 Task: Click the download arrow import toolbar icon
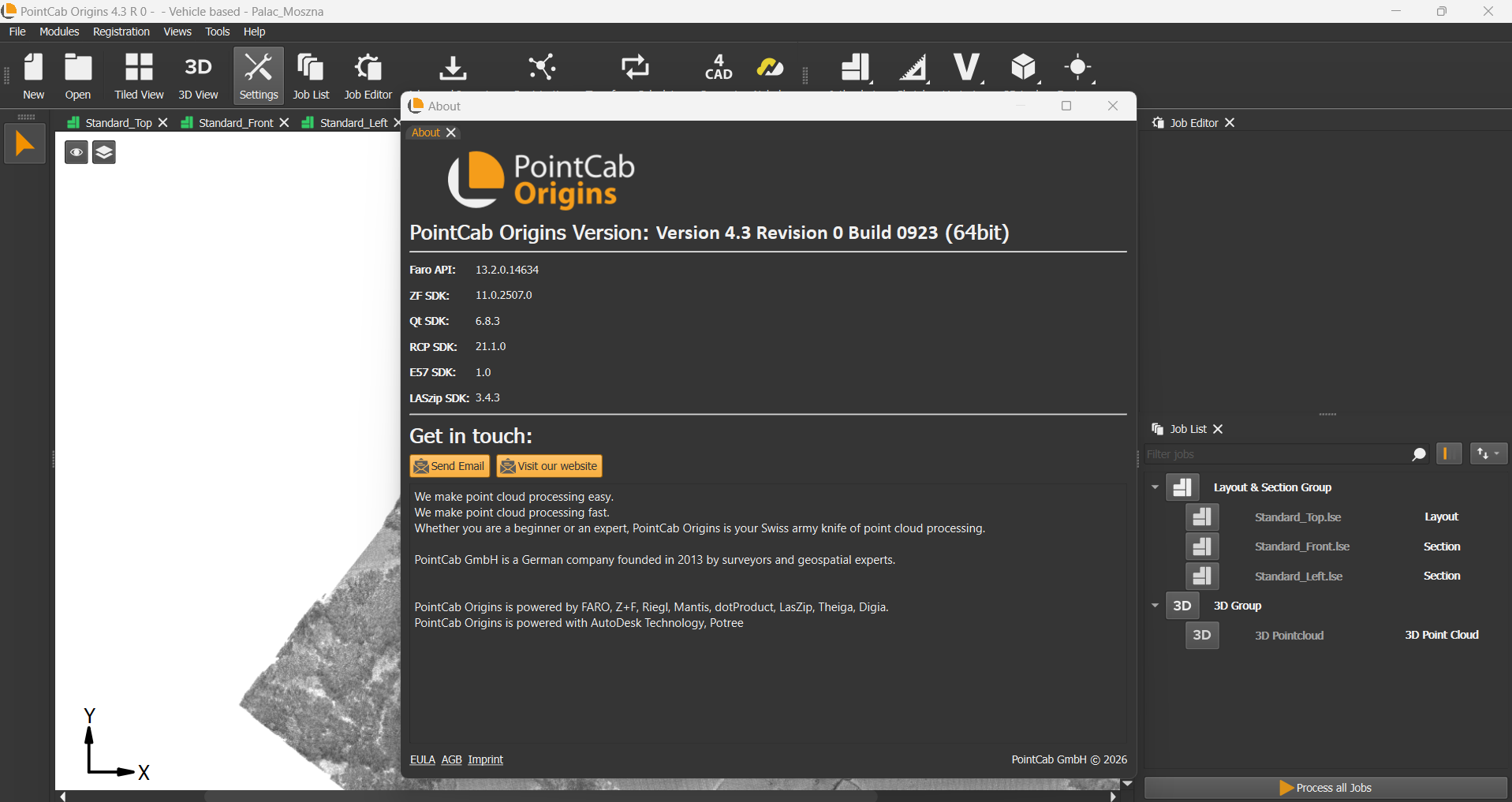pos(453,68)
